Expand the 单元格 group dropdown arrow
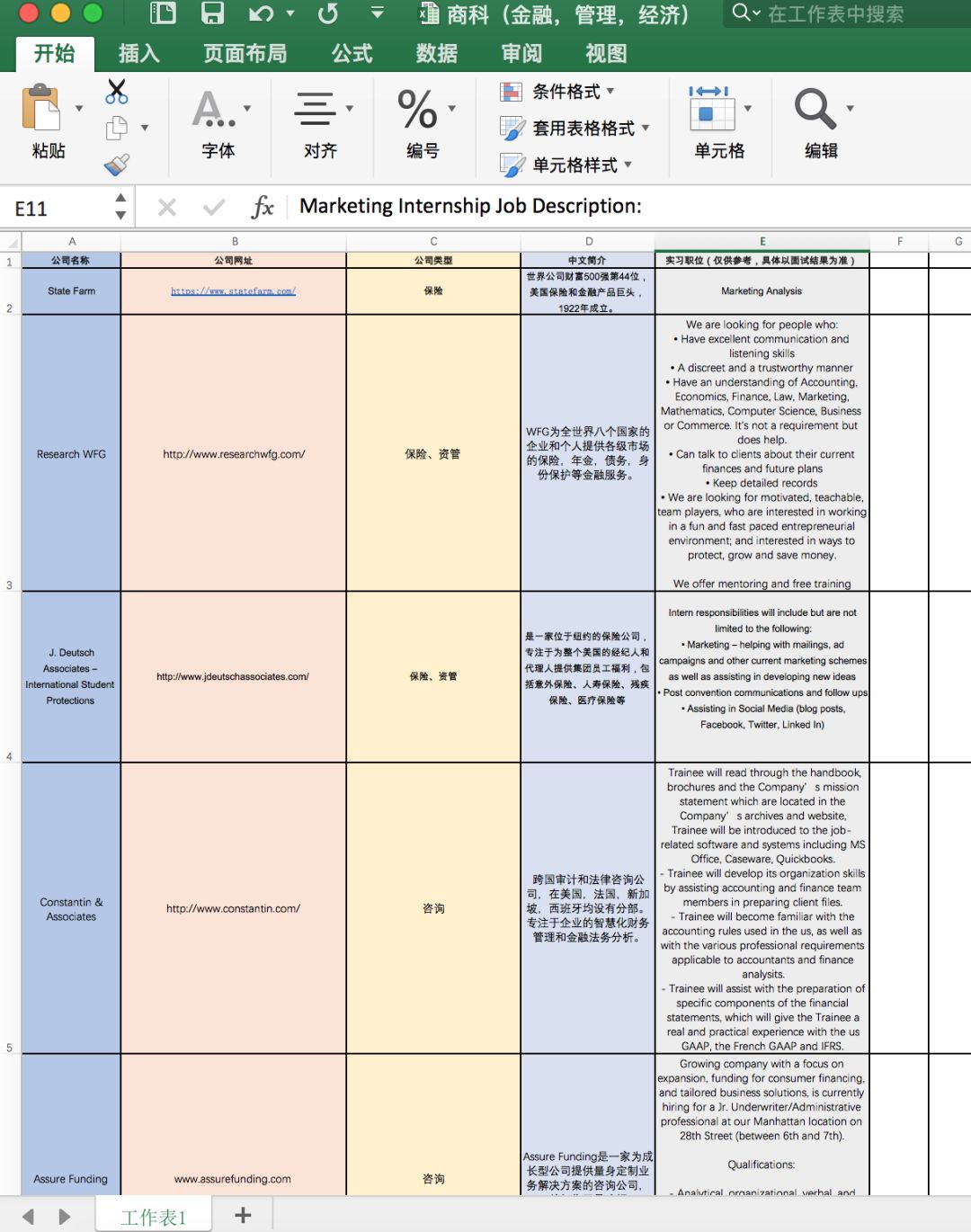 coord(747,109)
